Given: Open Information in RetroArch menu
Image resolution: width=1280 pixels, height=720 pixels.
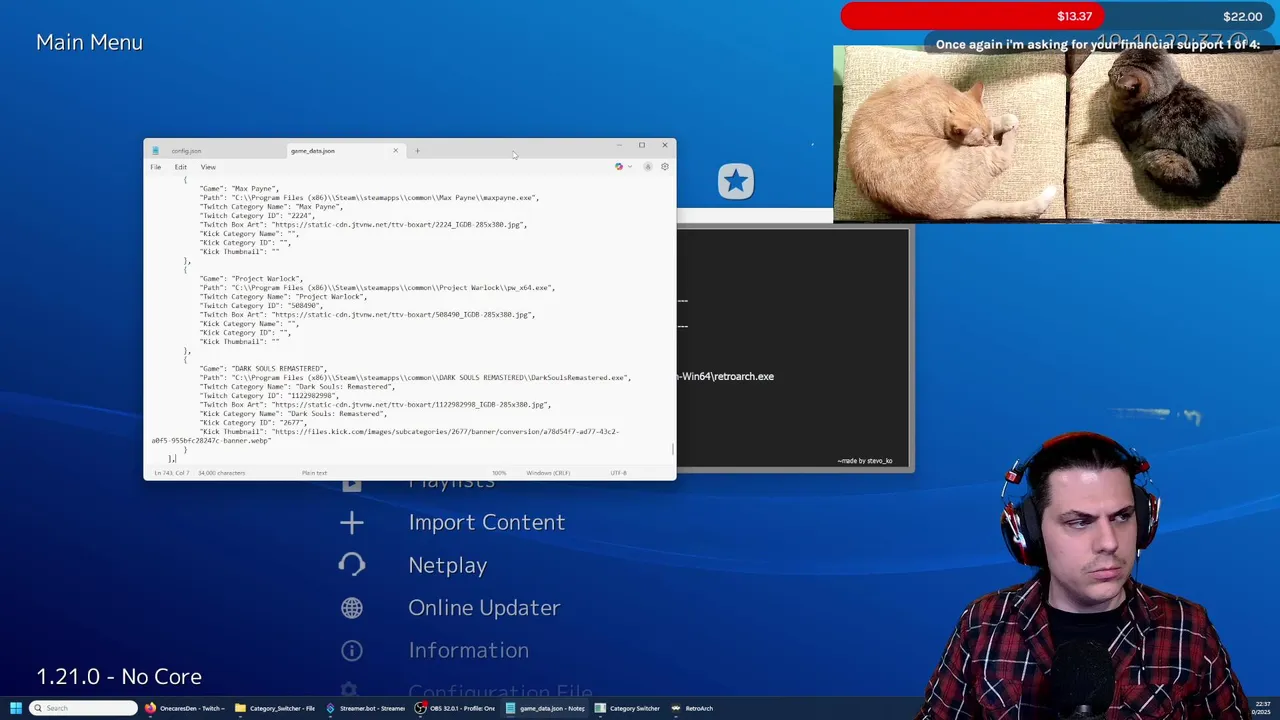Looking at the screenshot, I should pyautogui.click(x=468, y=650).
